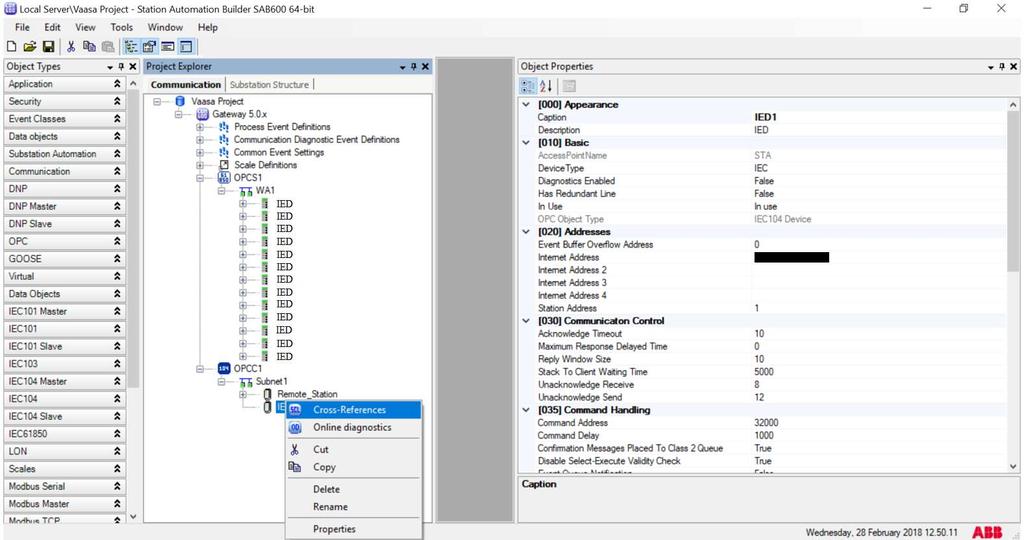Toggle the Object Properties toolbar icon

[150, 46]
